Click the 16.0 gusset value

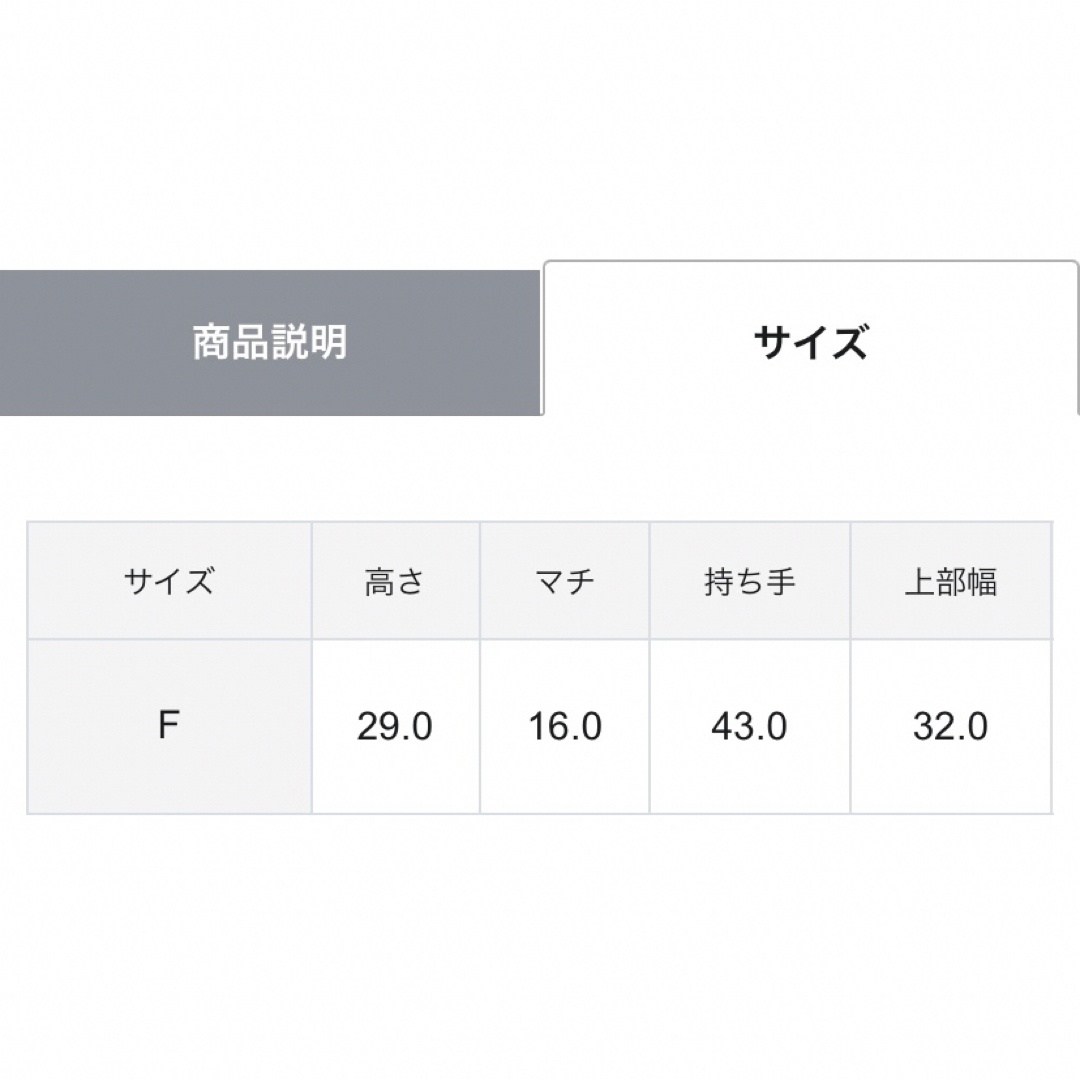click(565, 727)
